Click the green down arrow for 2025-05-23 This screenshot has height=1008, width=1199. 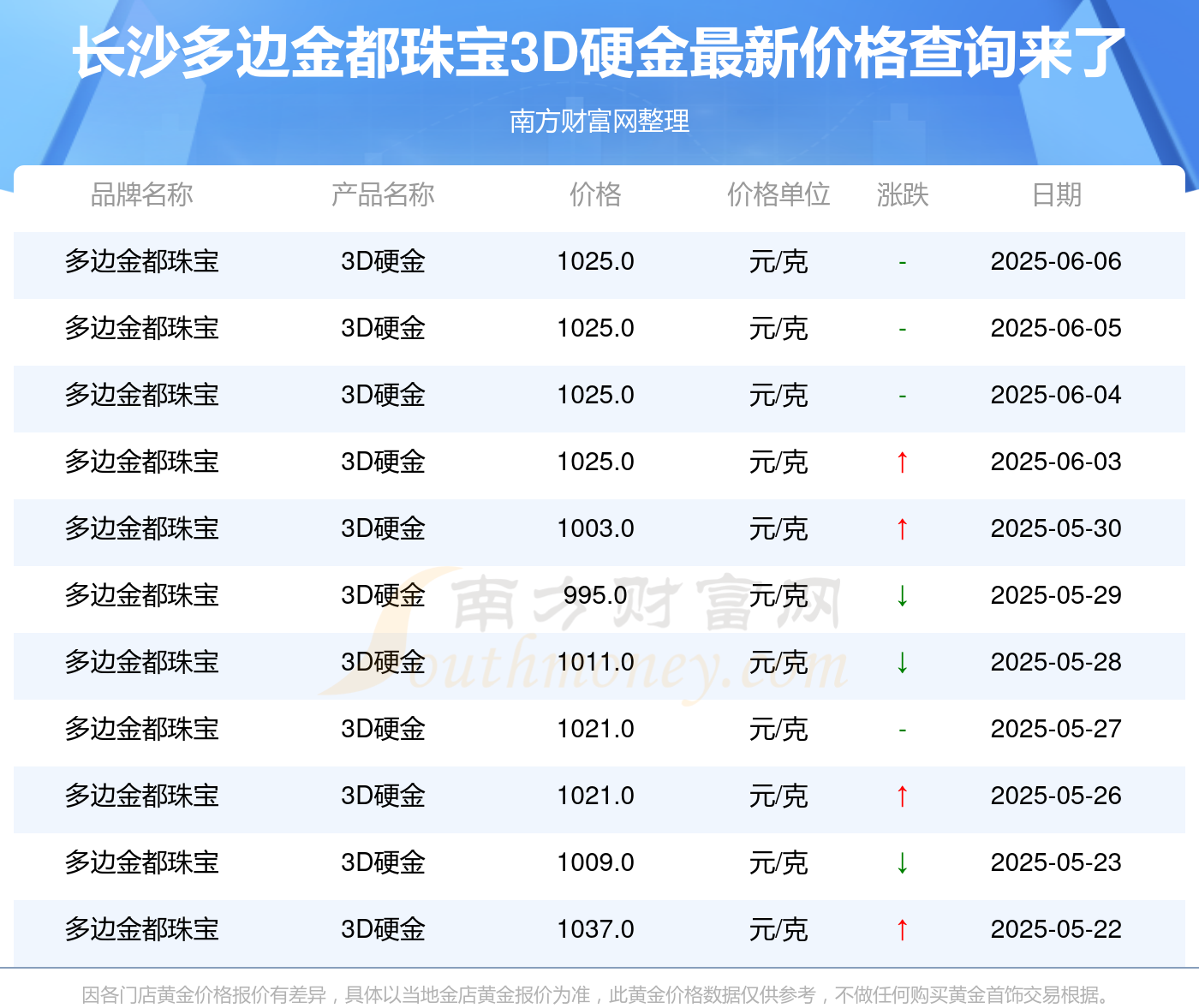pos(902,863)
